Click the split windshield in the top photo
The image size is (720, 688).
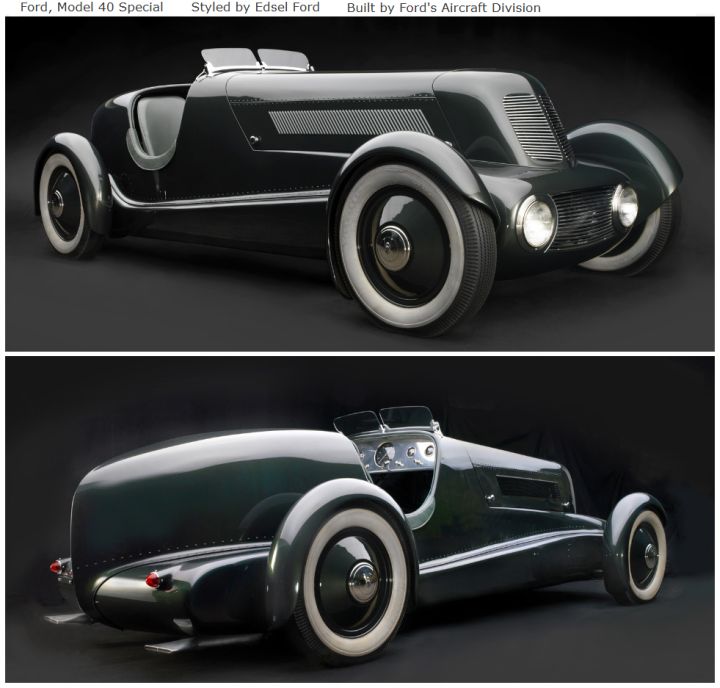[x=255, y=60]
